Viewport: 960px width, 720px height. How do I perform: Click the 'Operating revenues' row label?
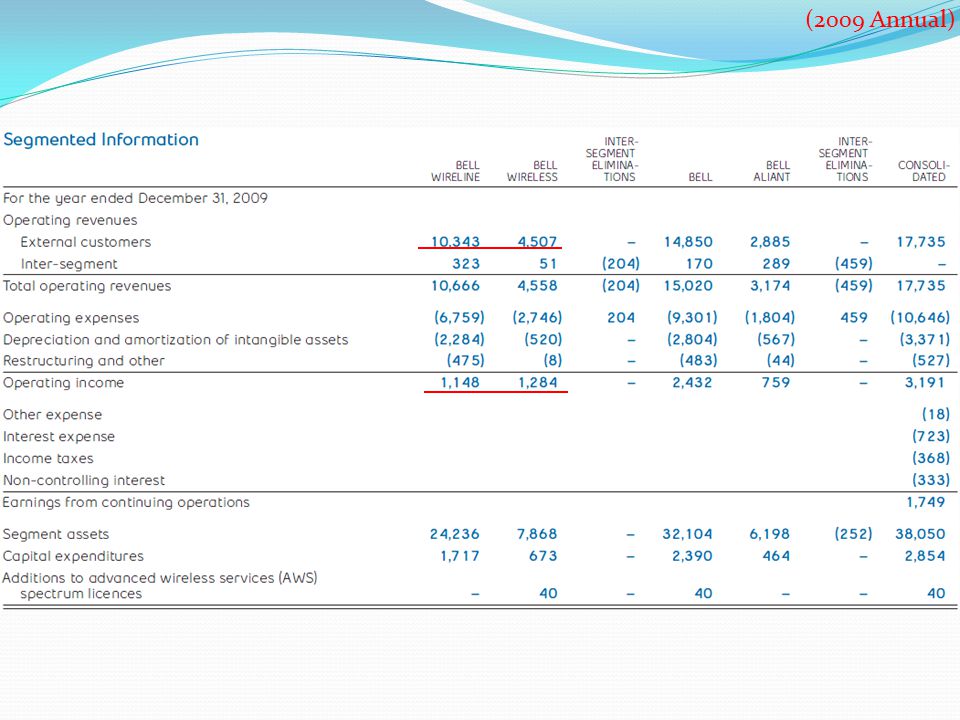tap(70, 220)
